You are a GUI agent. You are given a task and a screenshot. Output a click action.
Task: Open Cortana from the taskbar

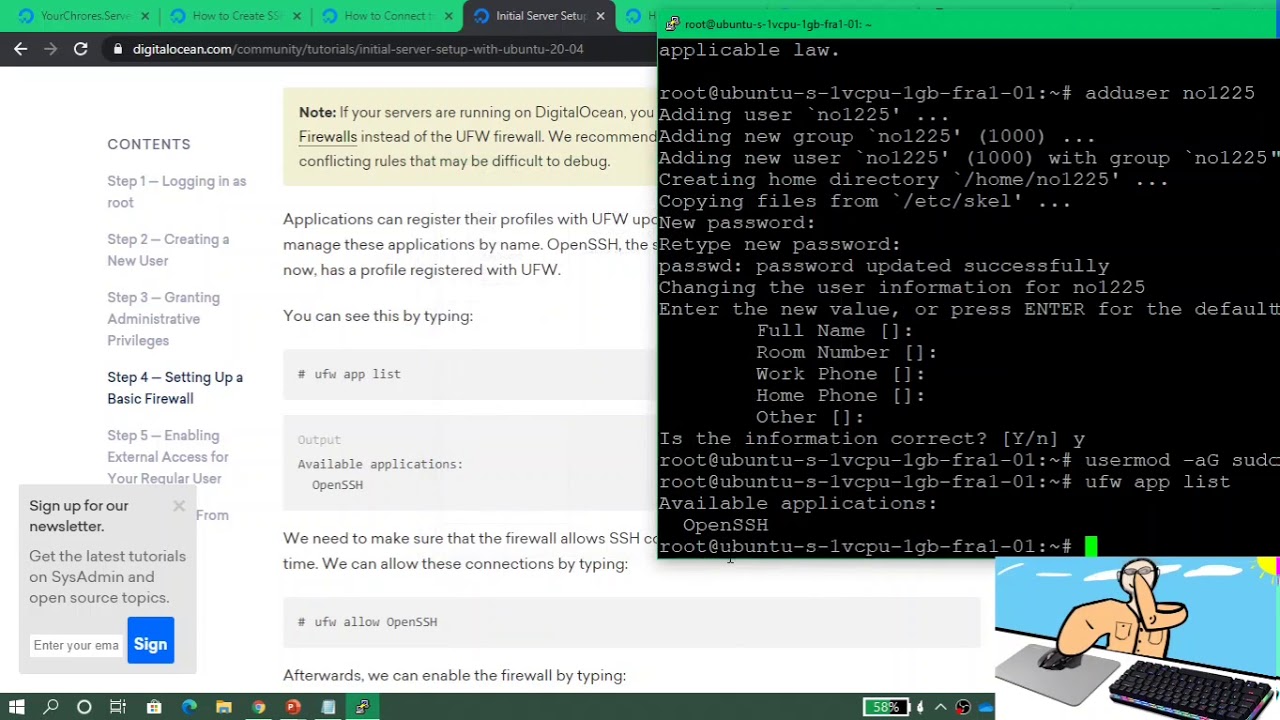pos(84,707)
